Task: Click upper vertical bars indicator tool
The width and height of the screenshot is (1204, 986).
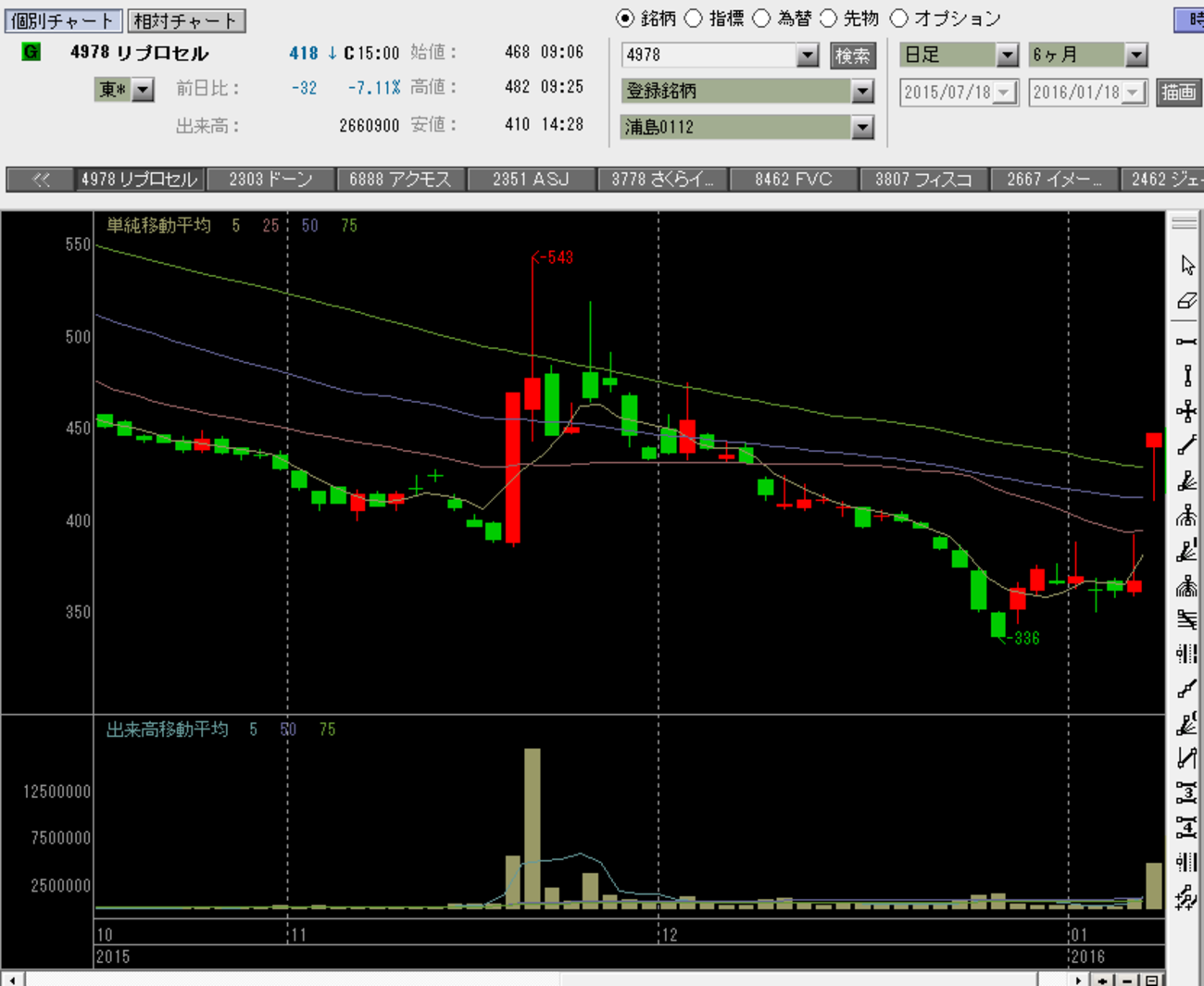Action: tap(1187, 654)
